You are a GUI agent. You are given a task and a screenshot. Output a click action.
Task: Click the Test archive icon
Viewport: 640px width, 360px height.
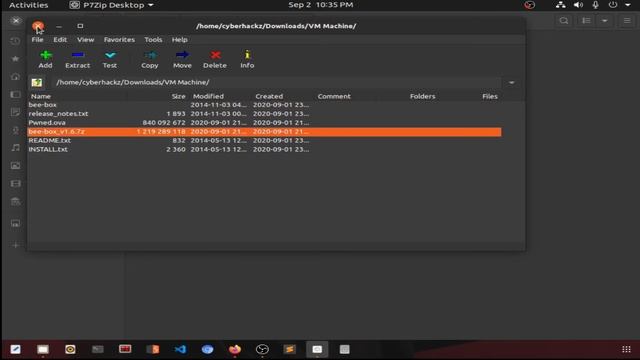110,60
